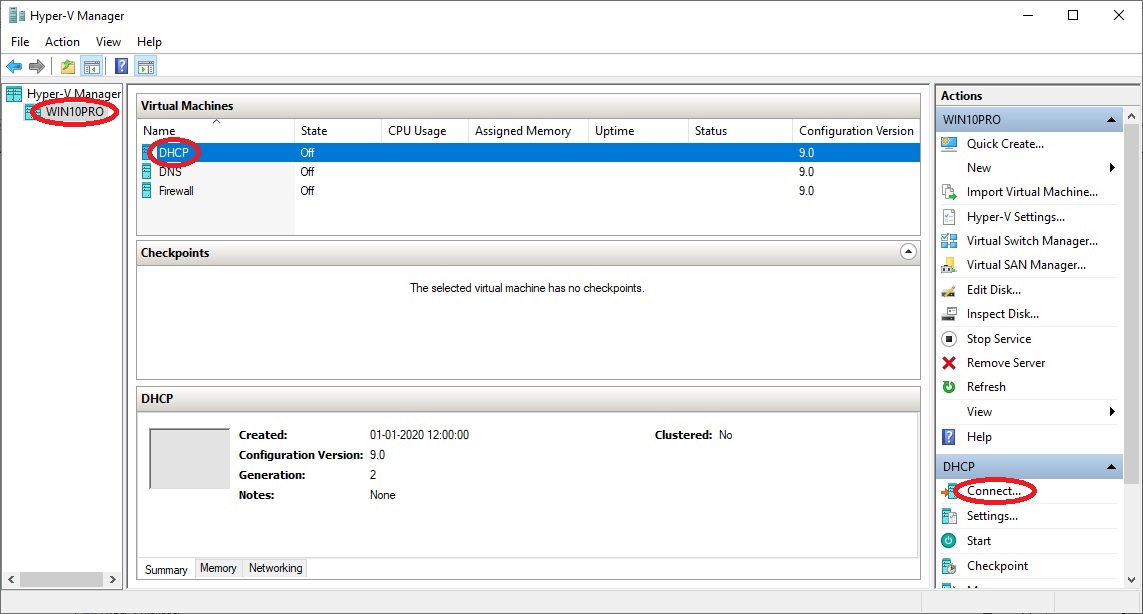The width and height of the screenshot is (1143, 614).
Task: Select Hyper-V Manager root node label
Action: pyautogui.click(x=74, y=93)
